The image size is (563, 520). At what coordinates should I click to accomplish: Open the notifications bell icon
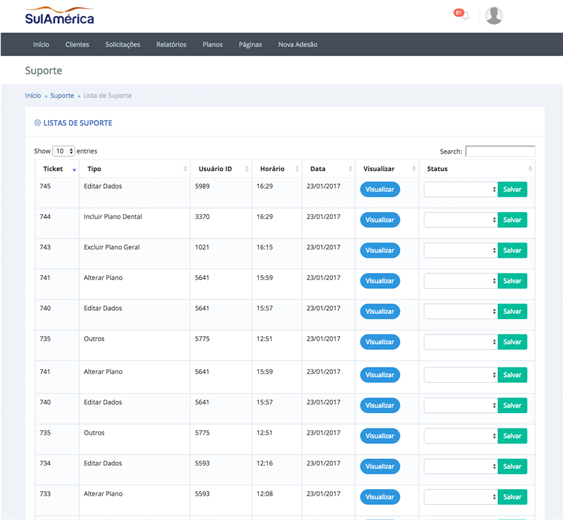tap(465, 15)
